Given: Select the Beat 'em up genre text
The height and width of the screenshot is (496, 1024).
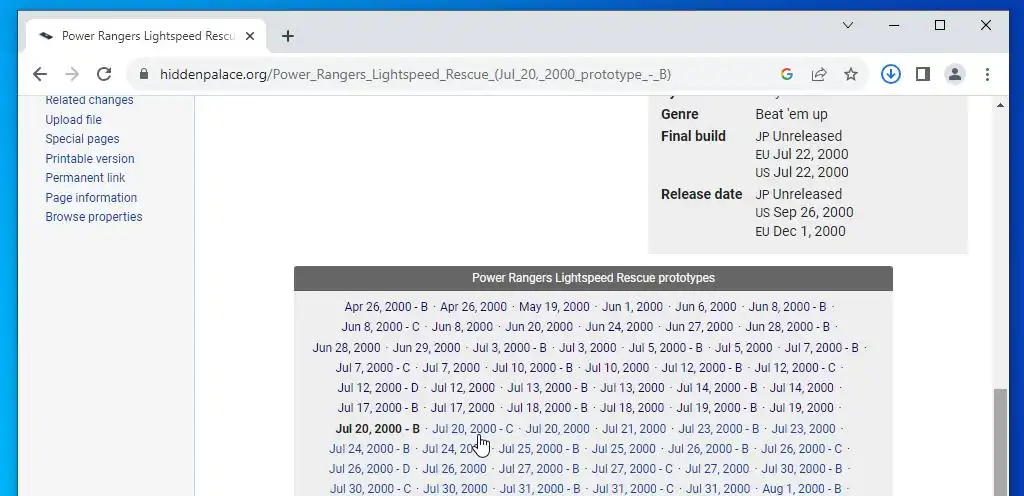Looking at the screenshot, I should pyautogui.click(x=791, y=114).
